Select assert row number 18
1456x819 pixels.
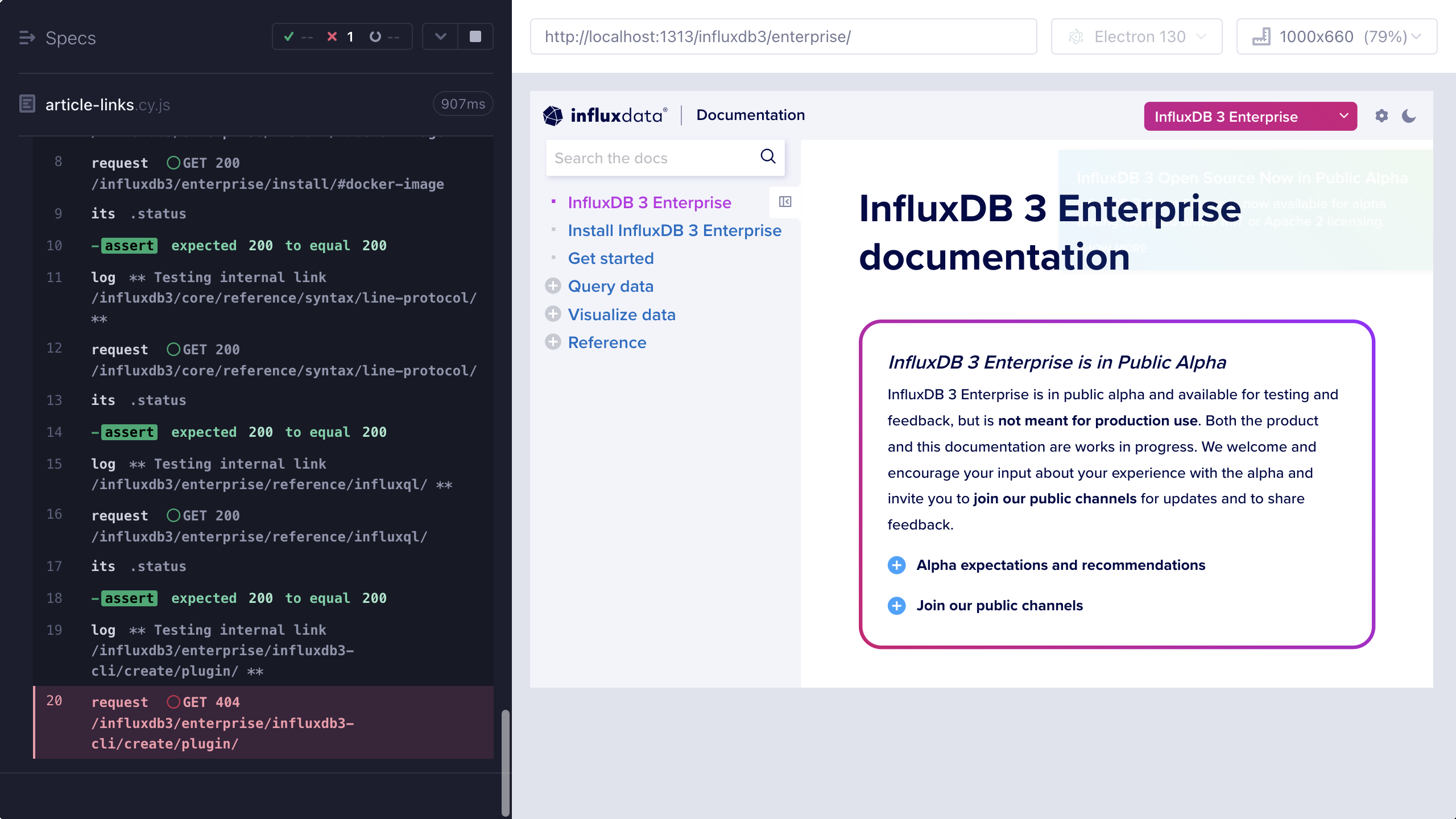263,598
